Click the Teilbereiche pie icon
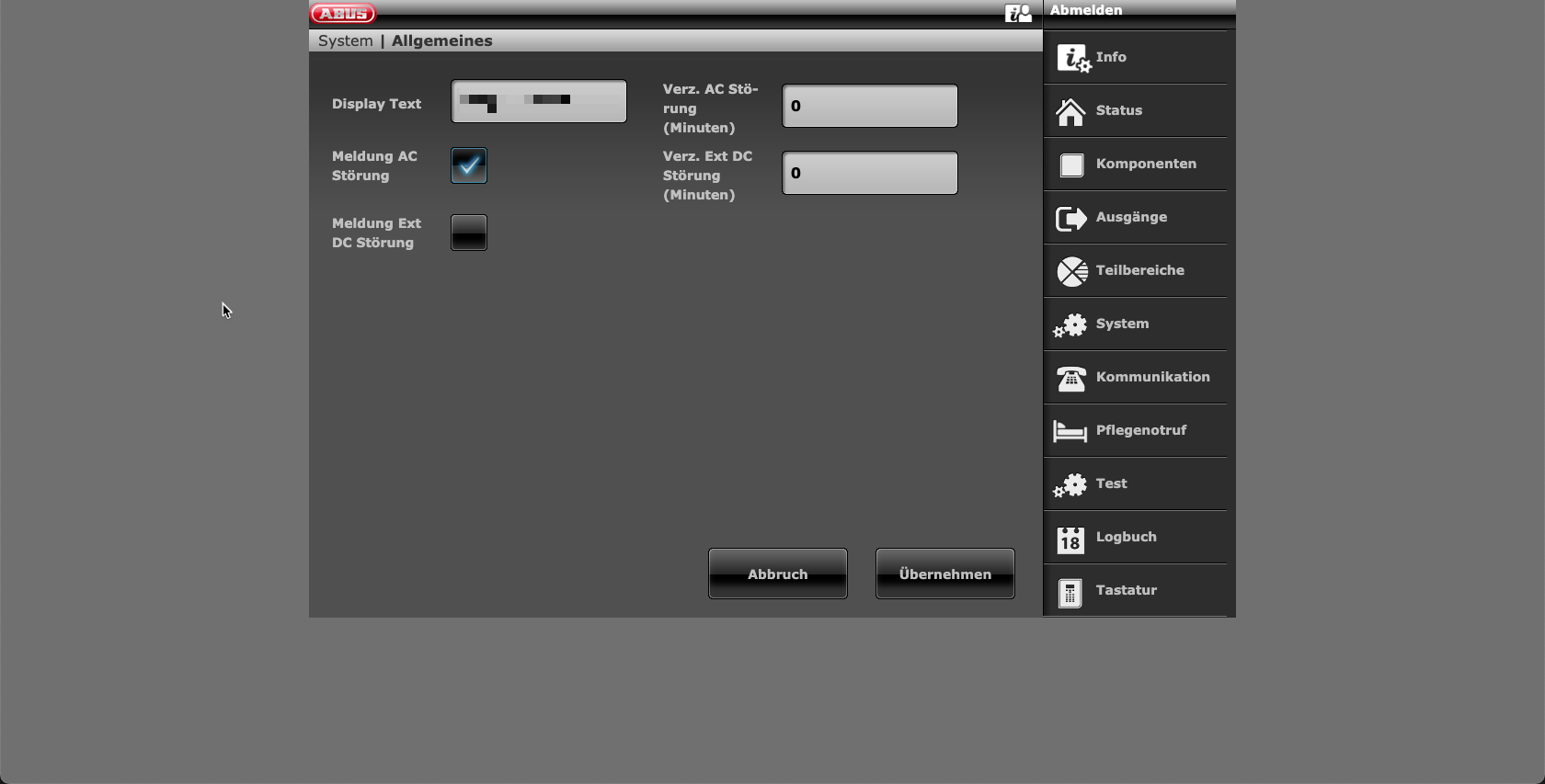The height and width of the screenshot is (784, 1545). [1071, 271]
